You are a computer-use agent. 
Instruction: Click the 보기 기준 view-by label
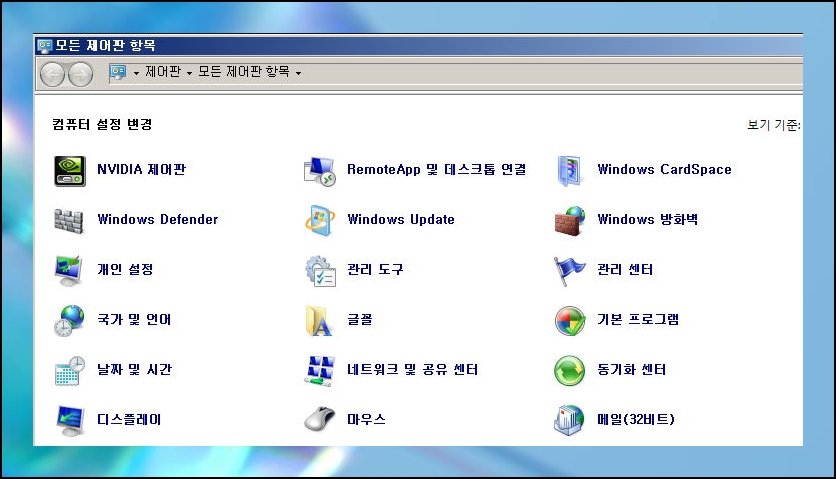click(774, 125)
